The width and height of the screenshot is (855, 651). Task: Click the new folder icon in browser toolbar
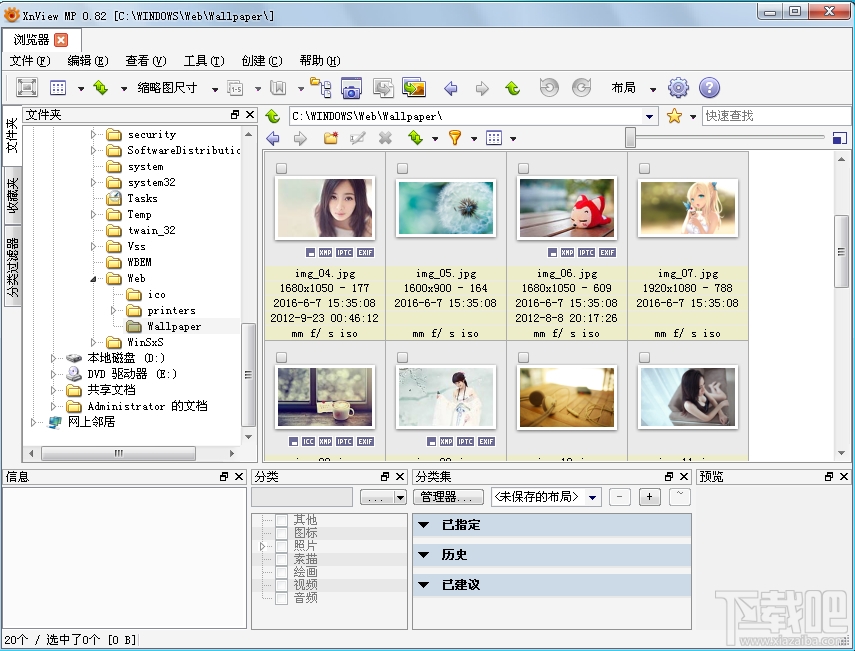click(x=332, y=138)
